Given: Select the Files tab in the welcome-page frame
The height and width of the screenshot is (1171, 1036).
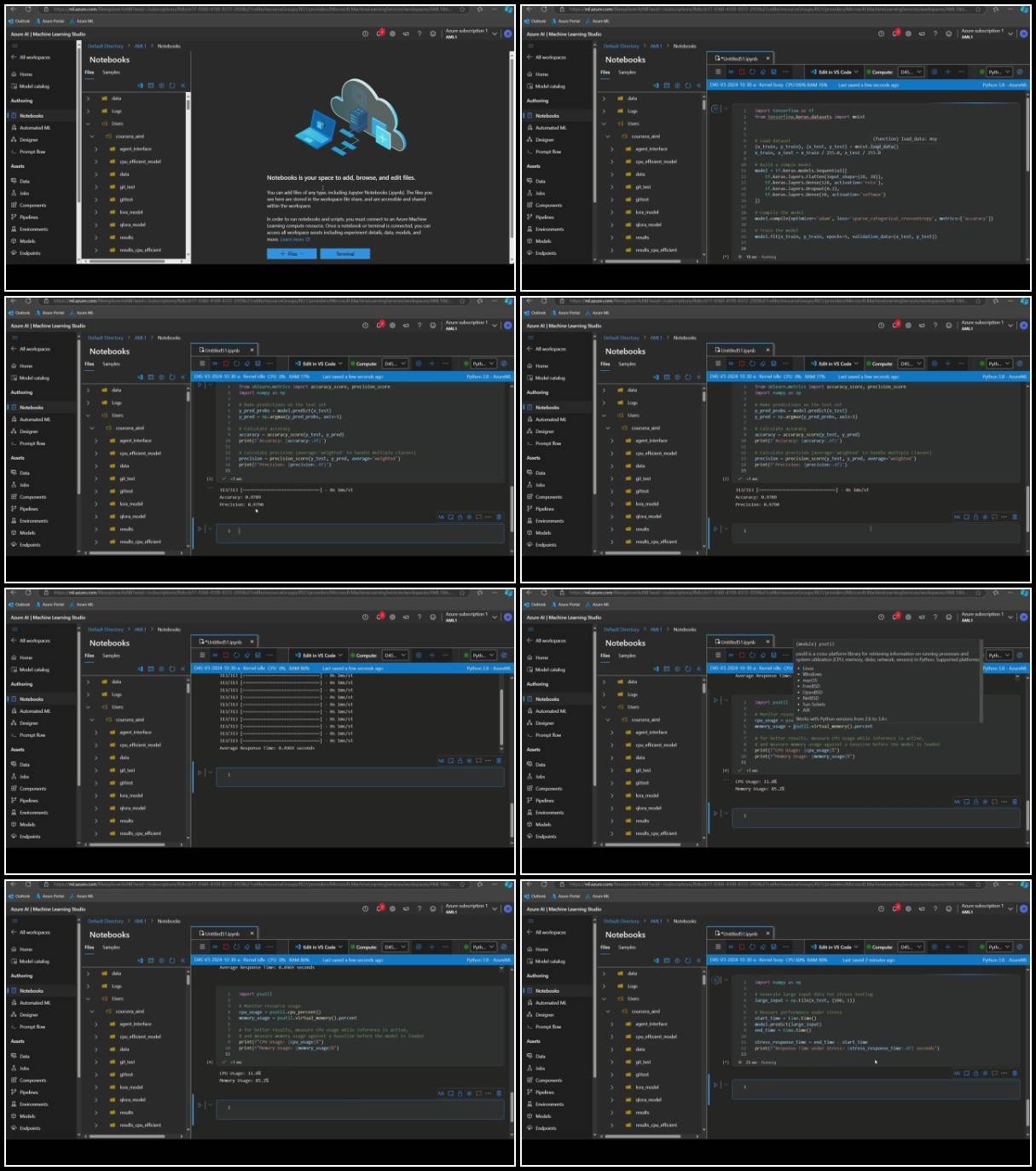Looking at the screenshot, I should (90, 72).
